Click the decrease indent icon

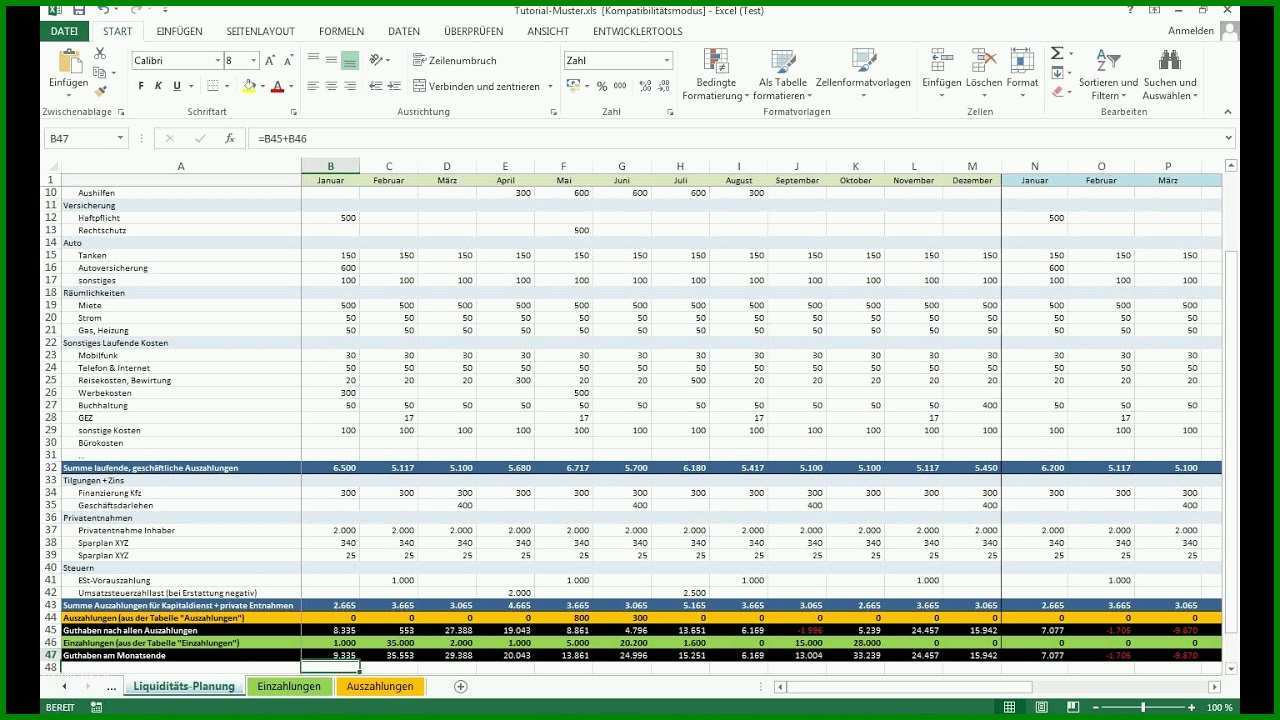click(x=376, y=87)
